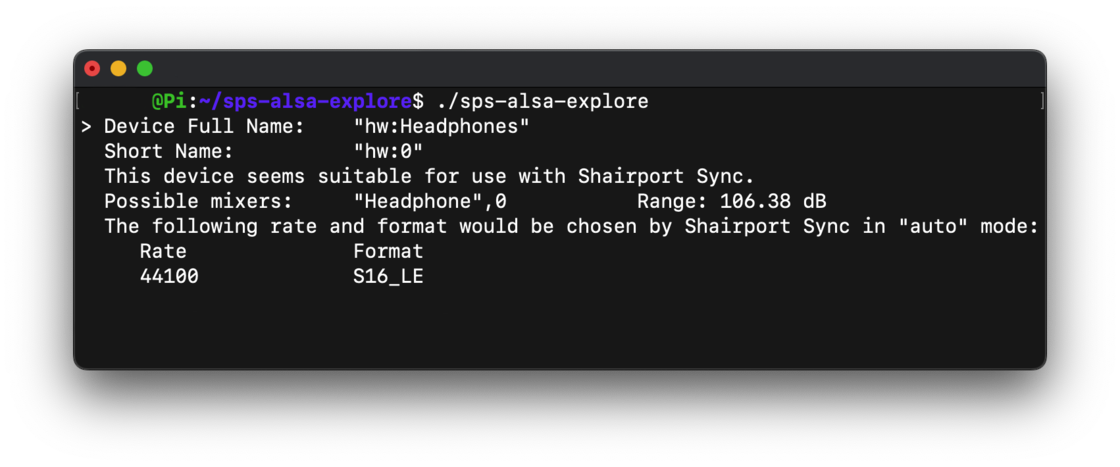
Task: Click the 44100 rate value
Action: (169, 276)
